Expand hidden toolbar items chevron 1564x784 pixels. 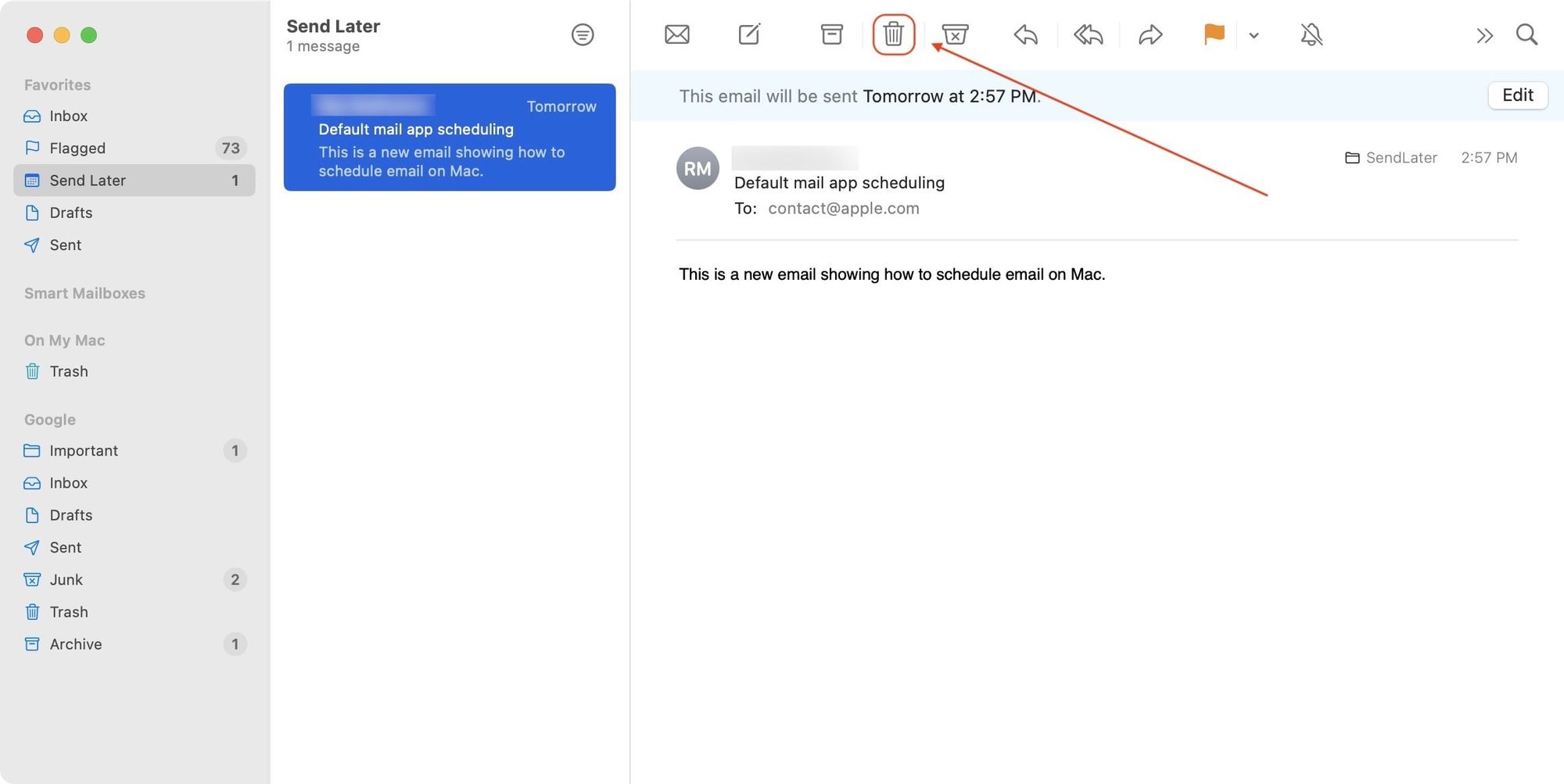tap(1484, 35)
